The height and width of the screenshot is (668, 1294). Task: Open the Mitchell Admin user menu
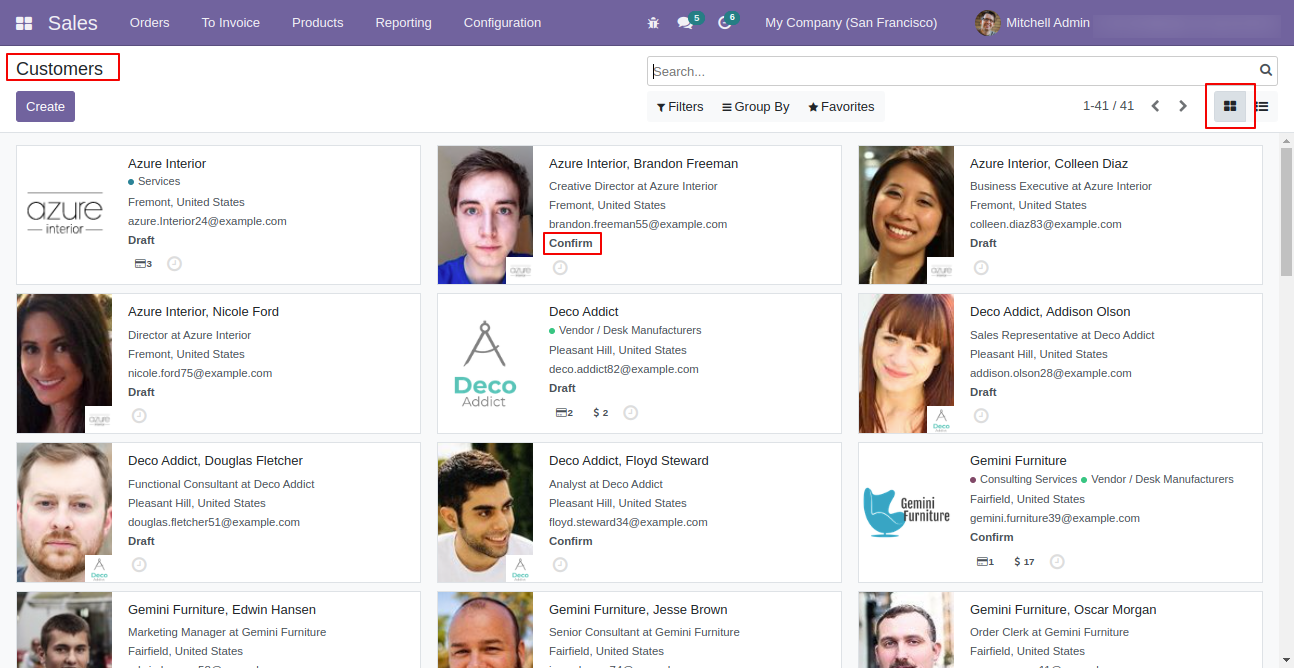pos(1033,23)
